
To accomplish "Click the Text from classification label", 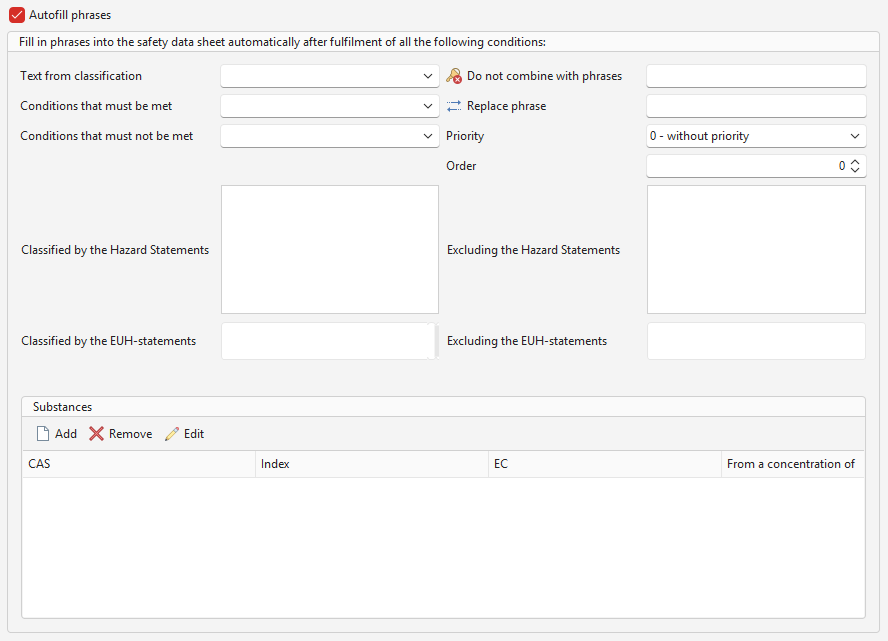I will 81,76.
